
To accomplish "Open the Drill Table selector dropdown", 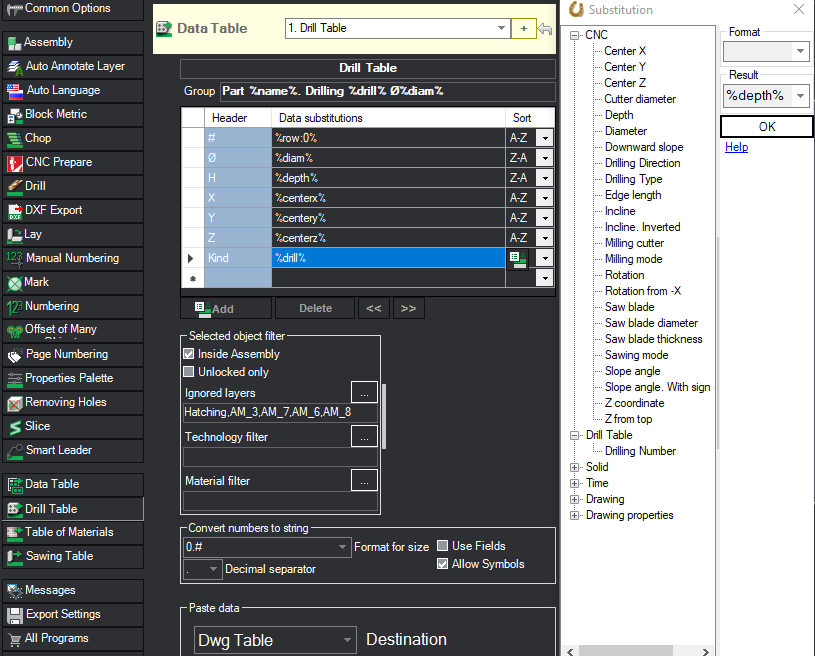I will tap(501, 28).
